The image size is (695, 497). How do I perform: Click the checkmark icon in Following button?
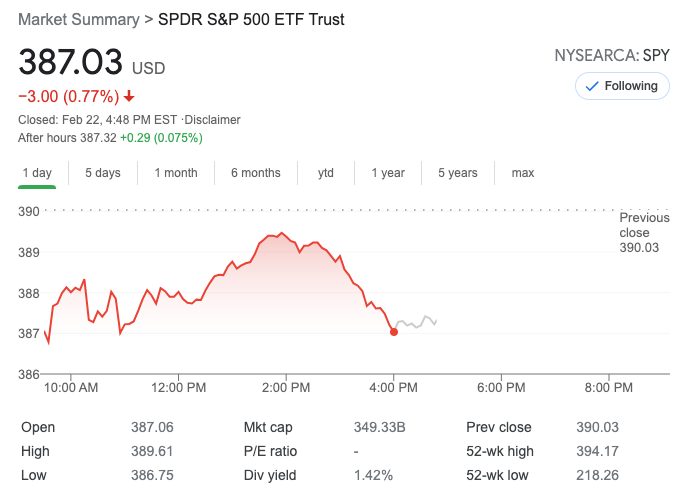[x=591, y=86]
